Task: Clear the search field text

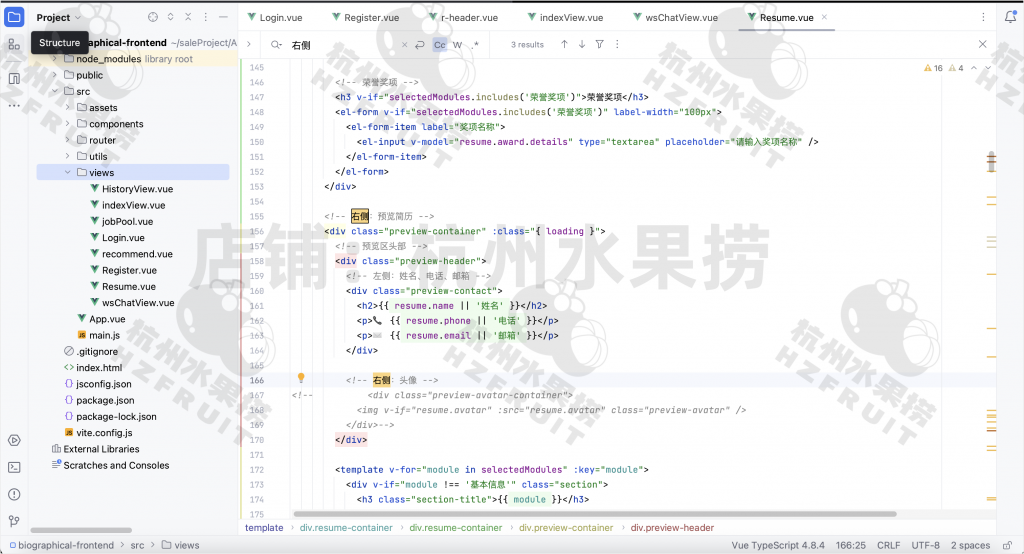Action: (x=404, y=44)
